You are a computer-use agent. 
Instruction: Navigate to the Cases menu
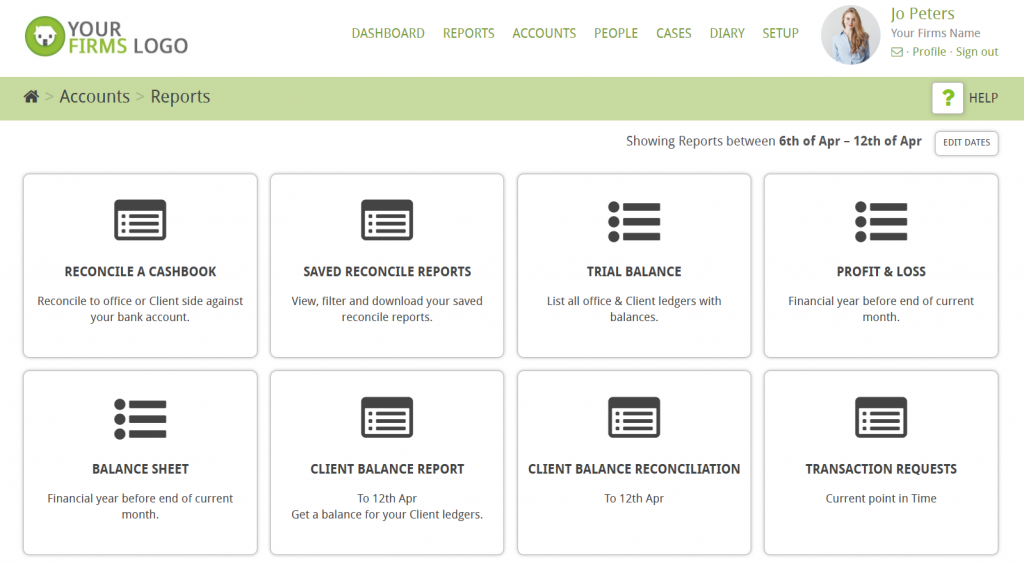click(673, 33)
